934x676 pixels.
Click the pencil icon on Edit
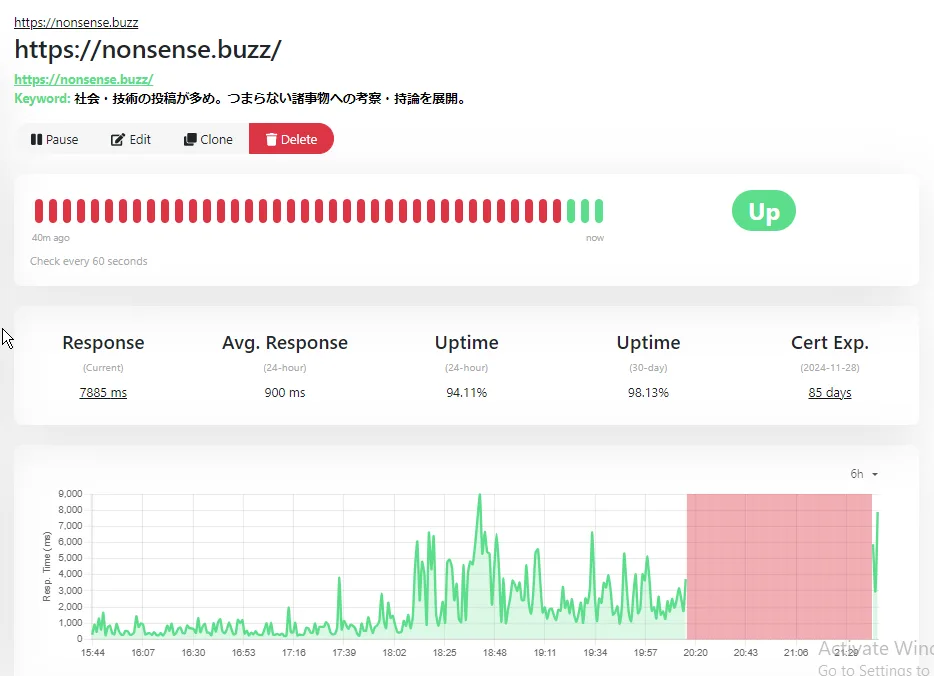click(117, 140)
